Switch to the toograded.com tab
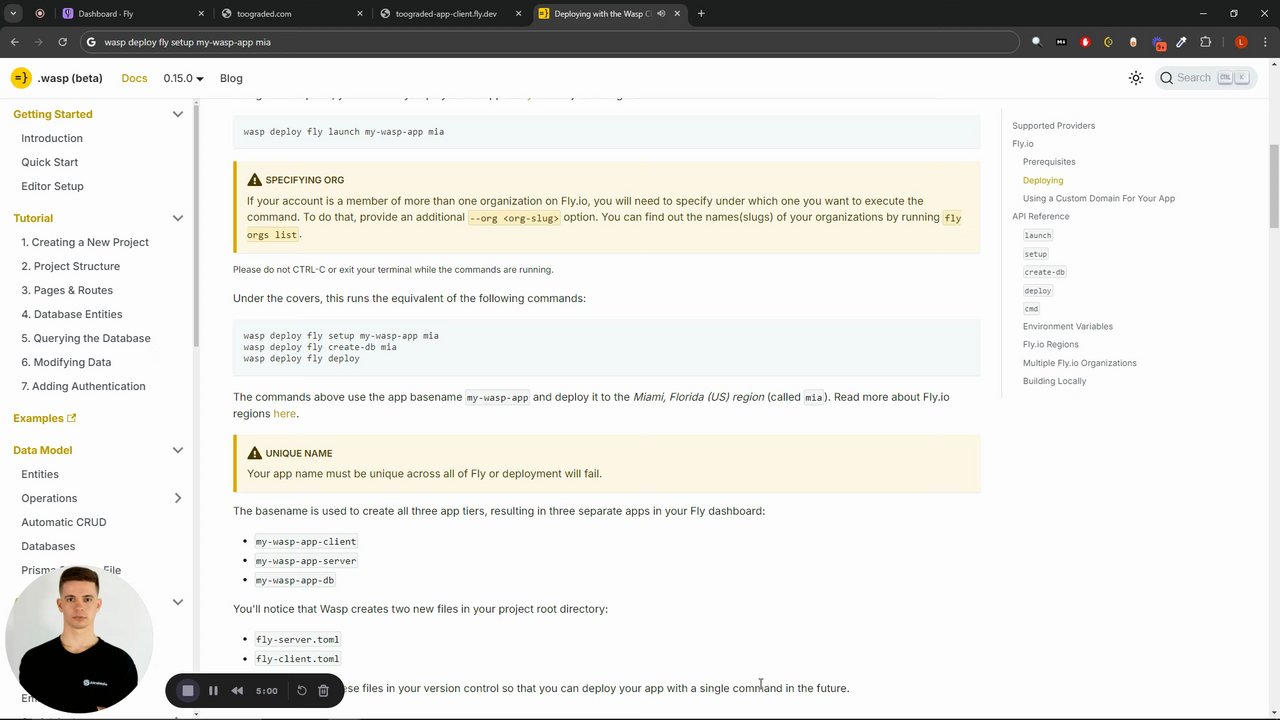The image size is (1280, 720). [x=290, y=14]
